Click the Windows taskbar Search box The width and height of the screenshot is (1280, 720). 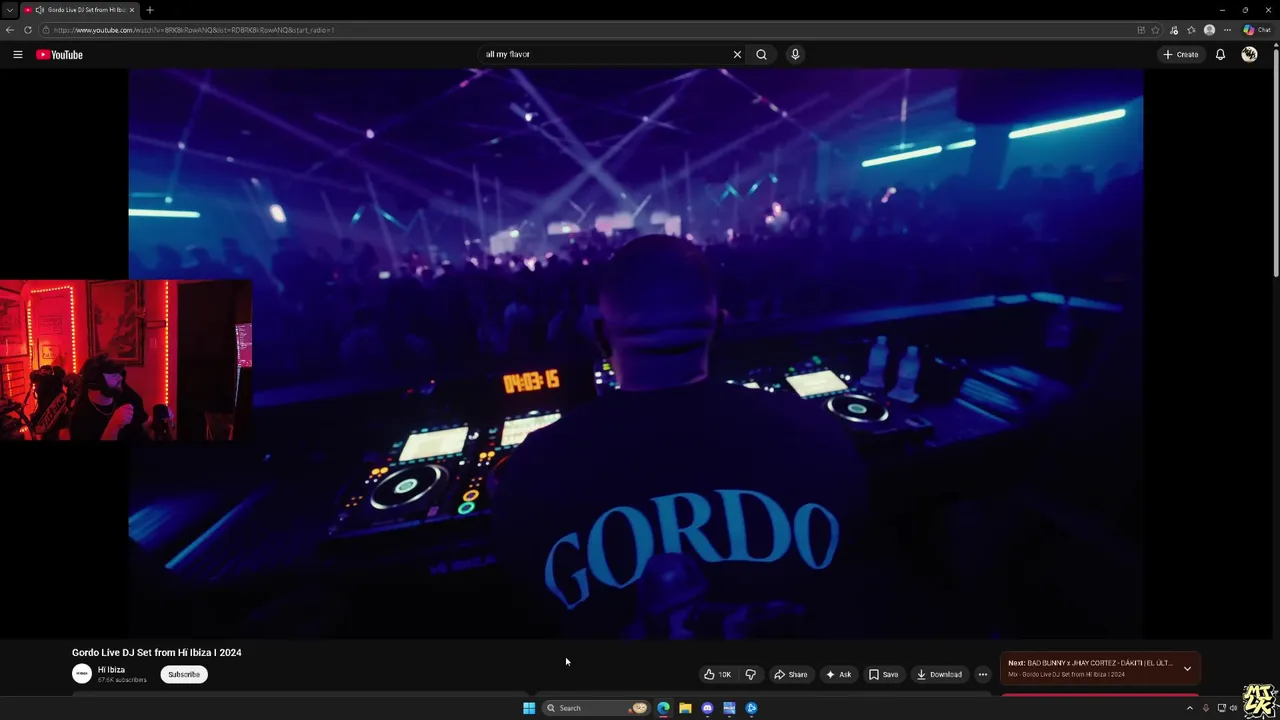click(x=597, y=708)
